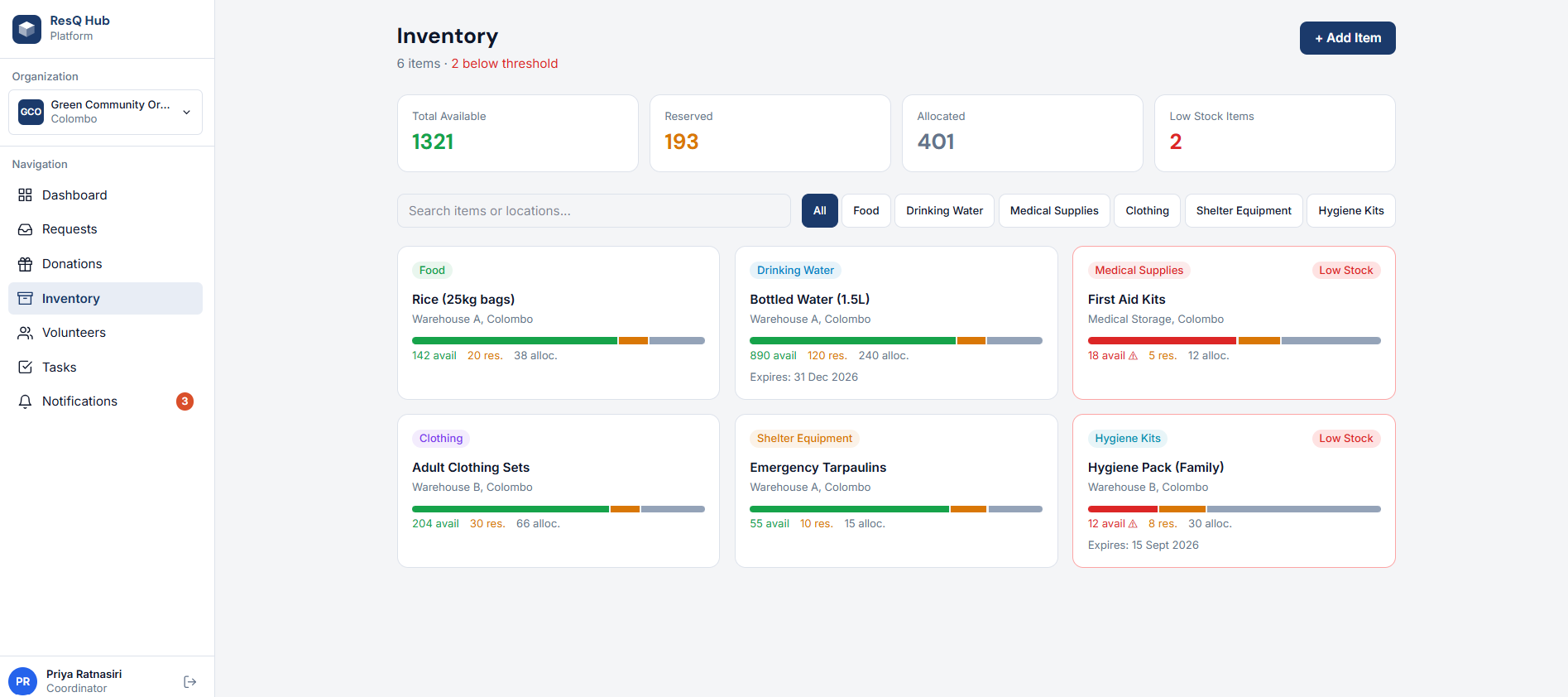1568x697 pixels.
Task: Filter by the Medical Supplies chip
Action: [1054, 211]
